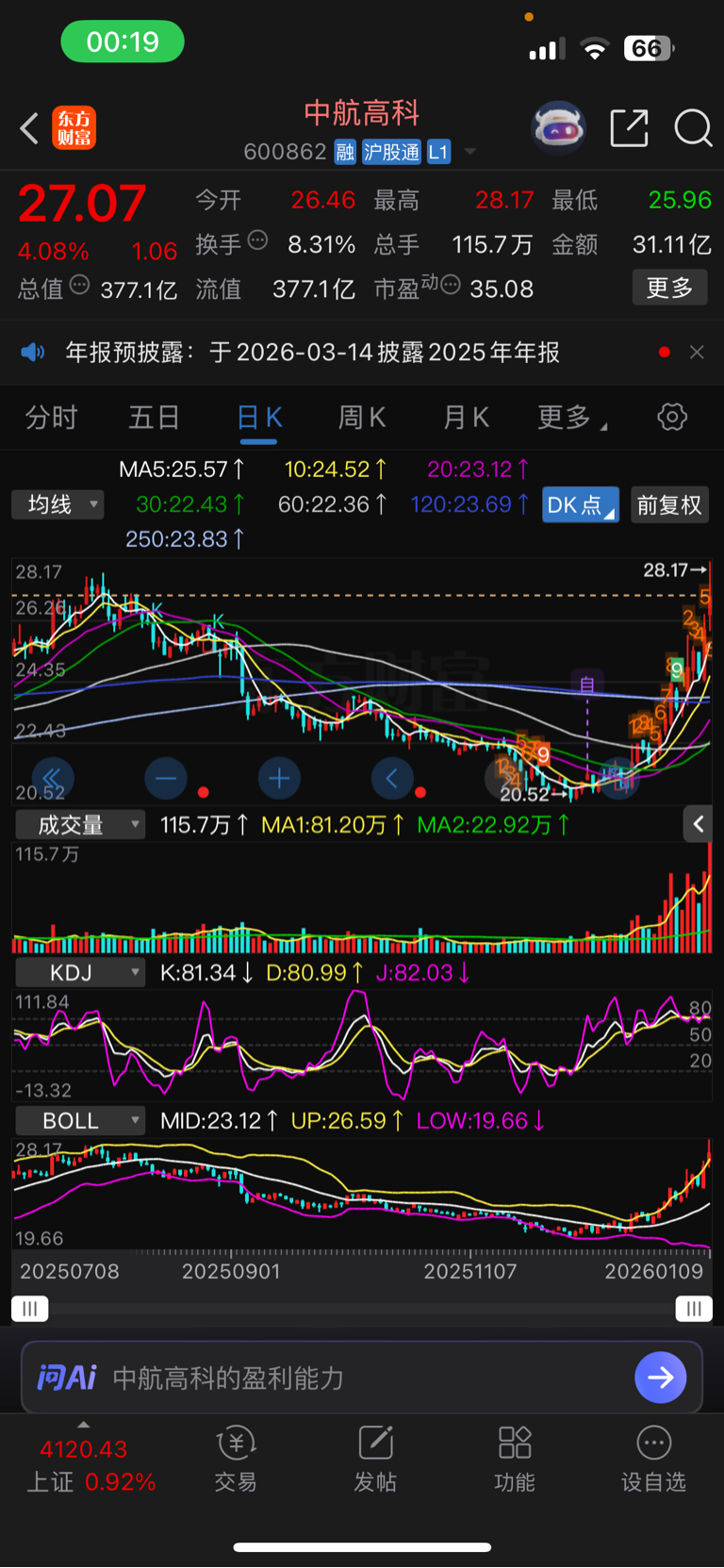Open the 成交量 indicator dropdown

[80, 825]
